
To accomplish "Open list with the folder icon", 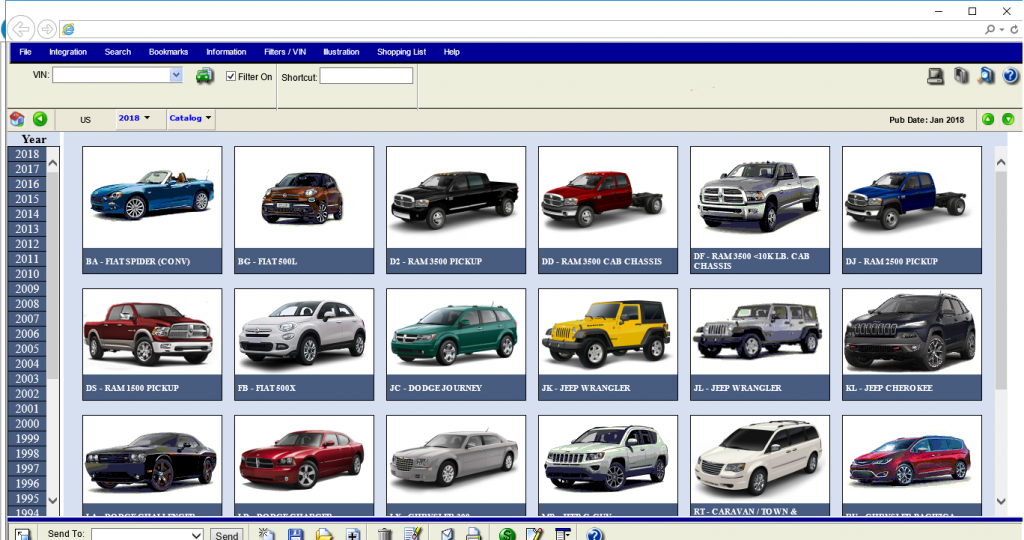I will pyautogui.click(x=324, y=534).
